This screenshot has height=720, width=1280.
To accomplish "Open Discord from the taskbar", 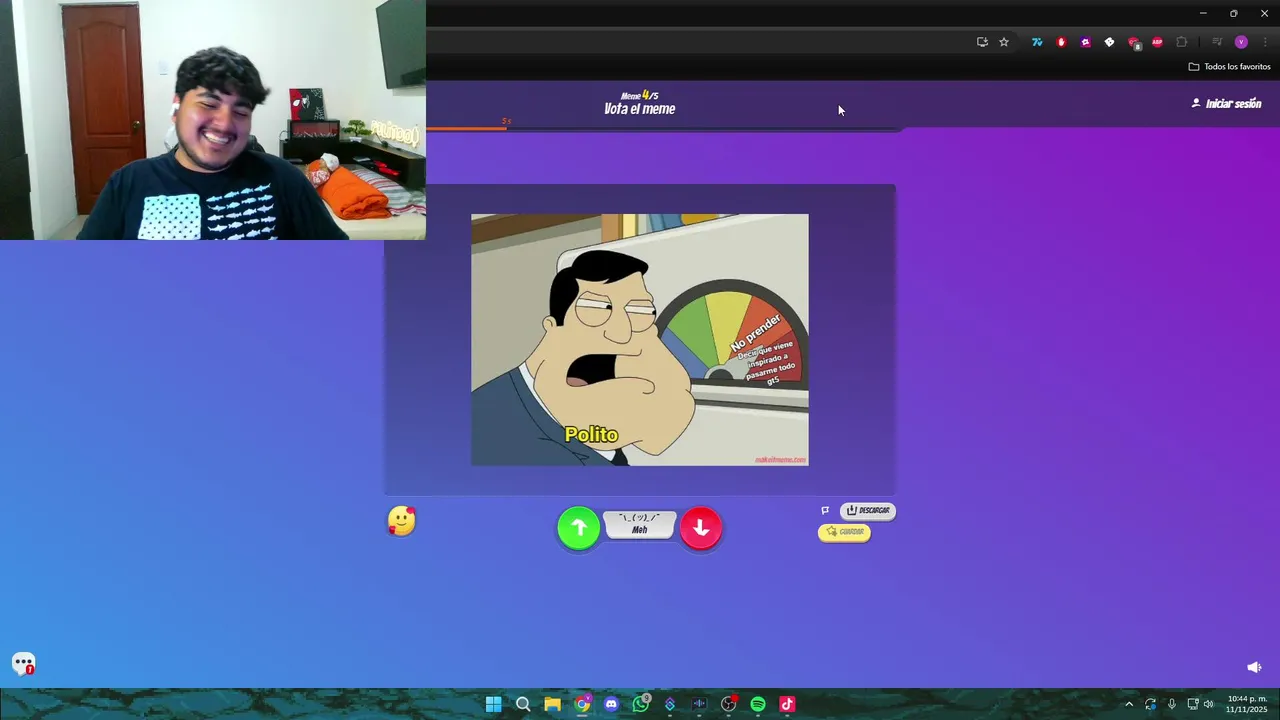I will point(611,704).
